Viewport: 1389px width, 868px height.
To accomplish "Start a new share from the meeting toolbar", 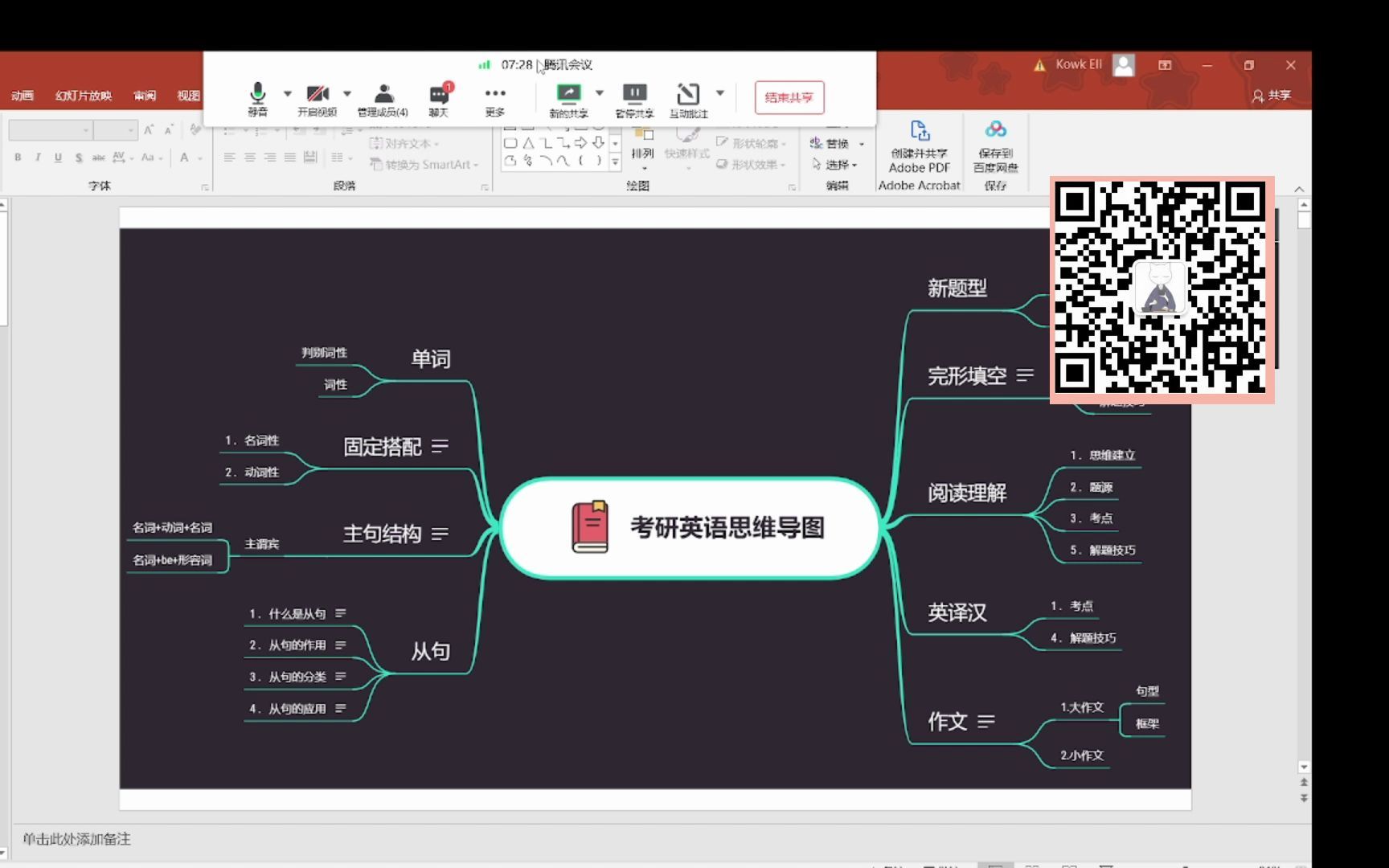I will [x=568, y=100].
